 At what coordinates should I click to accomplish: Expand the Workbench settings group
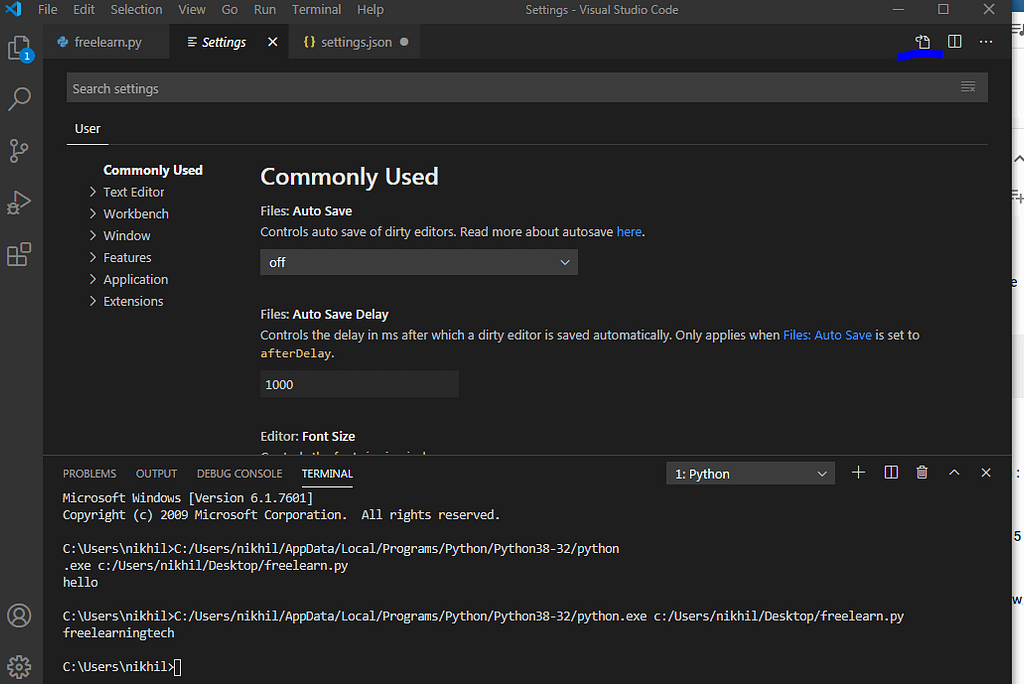pos(129,214)
